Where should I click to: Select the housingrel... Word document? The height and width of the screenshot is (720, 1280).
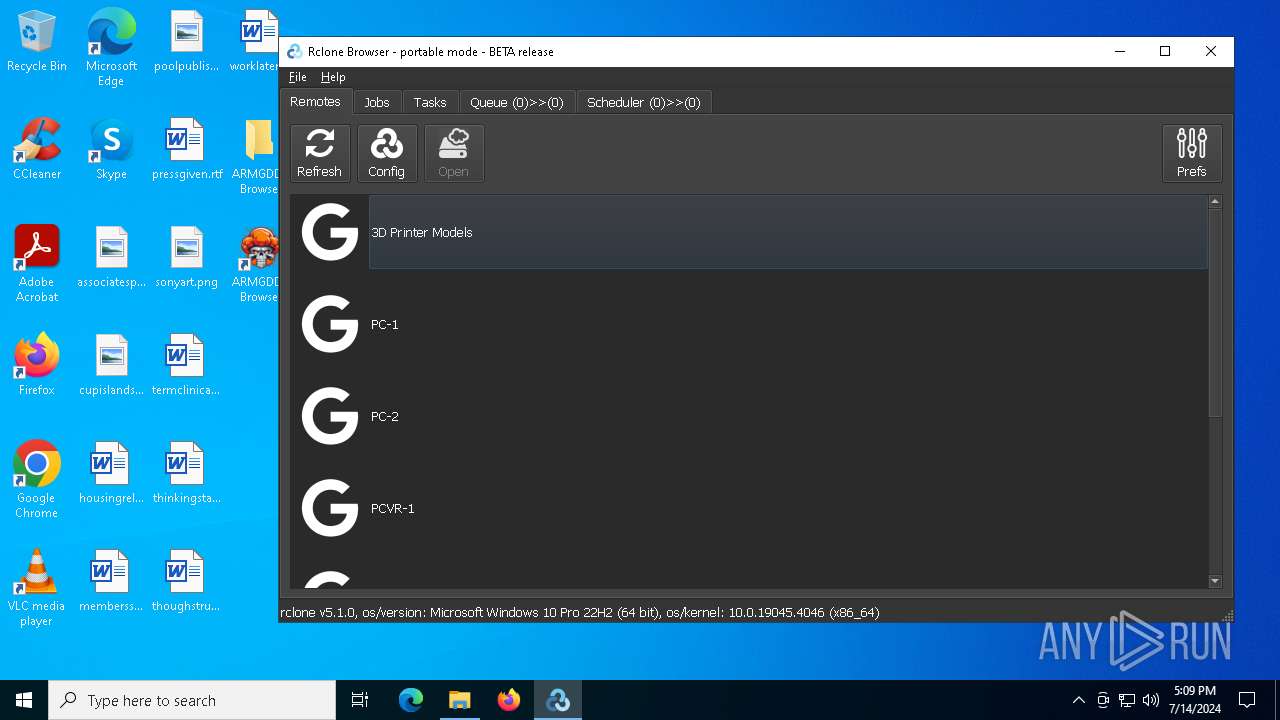[111, 473]
